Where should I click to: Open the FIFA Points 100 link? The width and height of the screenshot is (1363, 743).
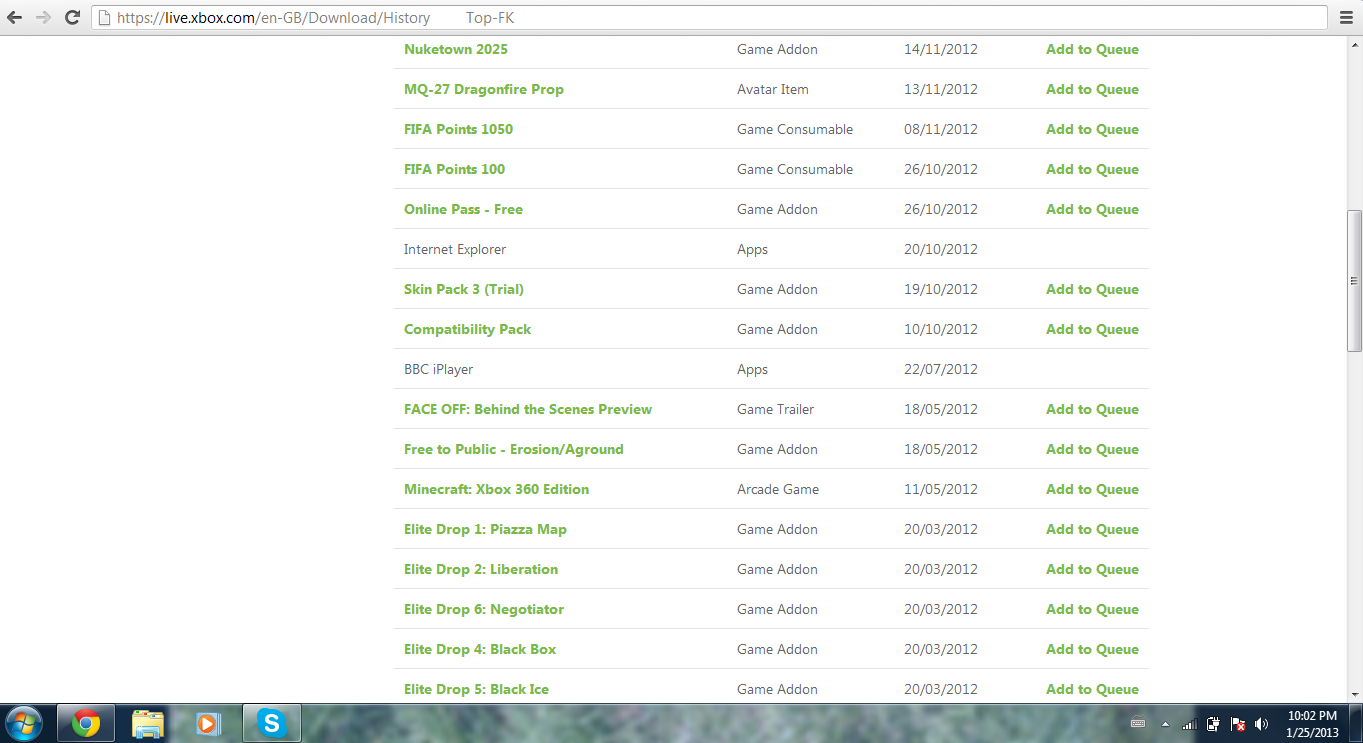[x=454, y=169]
